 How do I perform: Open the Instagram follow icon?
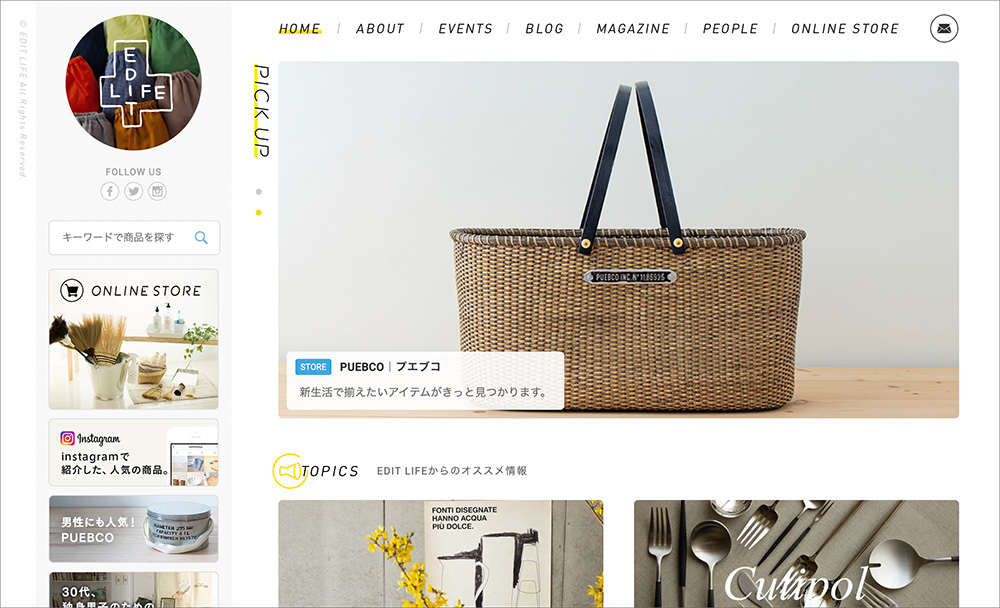(158, 191)
